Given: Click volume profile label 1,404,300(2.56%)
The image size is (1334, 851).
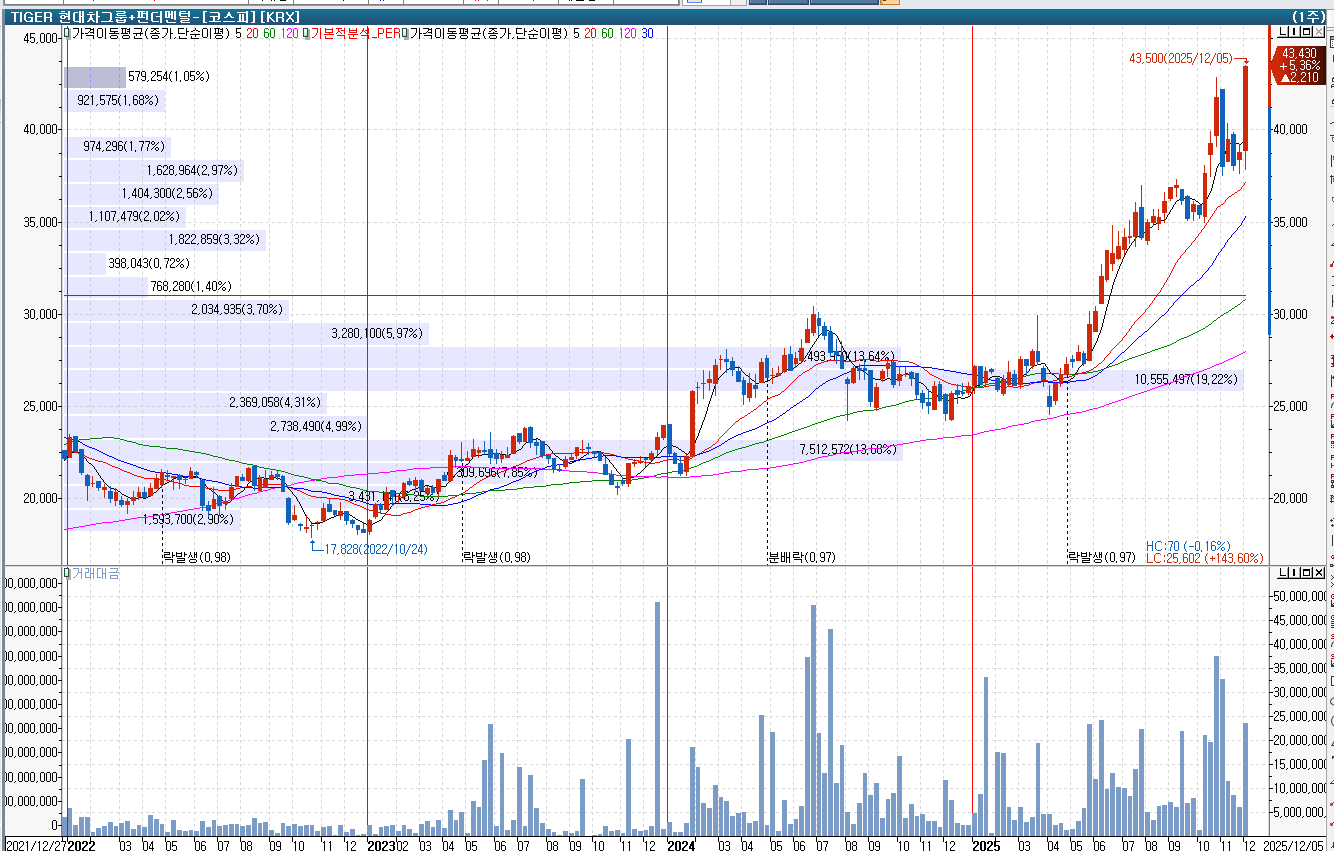Looking at the screenshot, I should [166, 193].
